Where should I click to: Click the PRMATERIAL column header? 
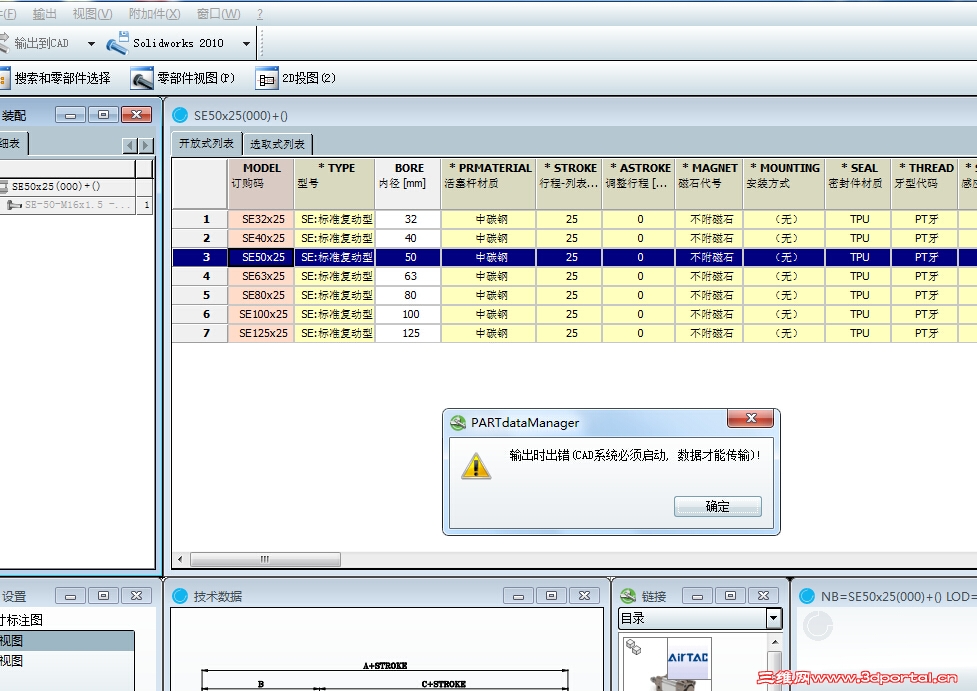488,183
